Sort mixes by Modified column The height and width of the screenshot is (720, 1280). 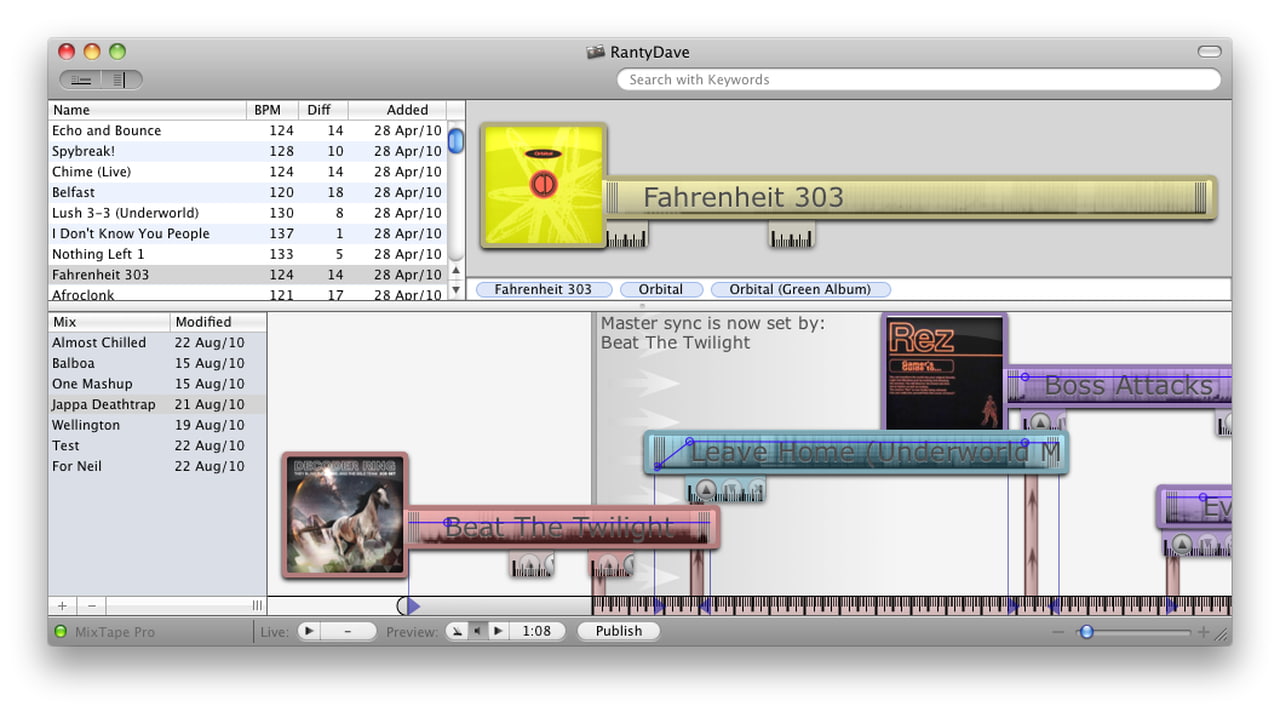pos(218,322)
